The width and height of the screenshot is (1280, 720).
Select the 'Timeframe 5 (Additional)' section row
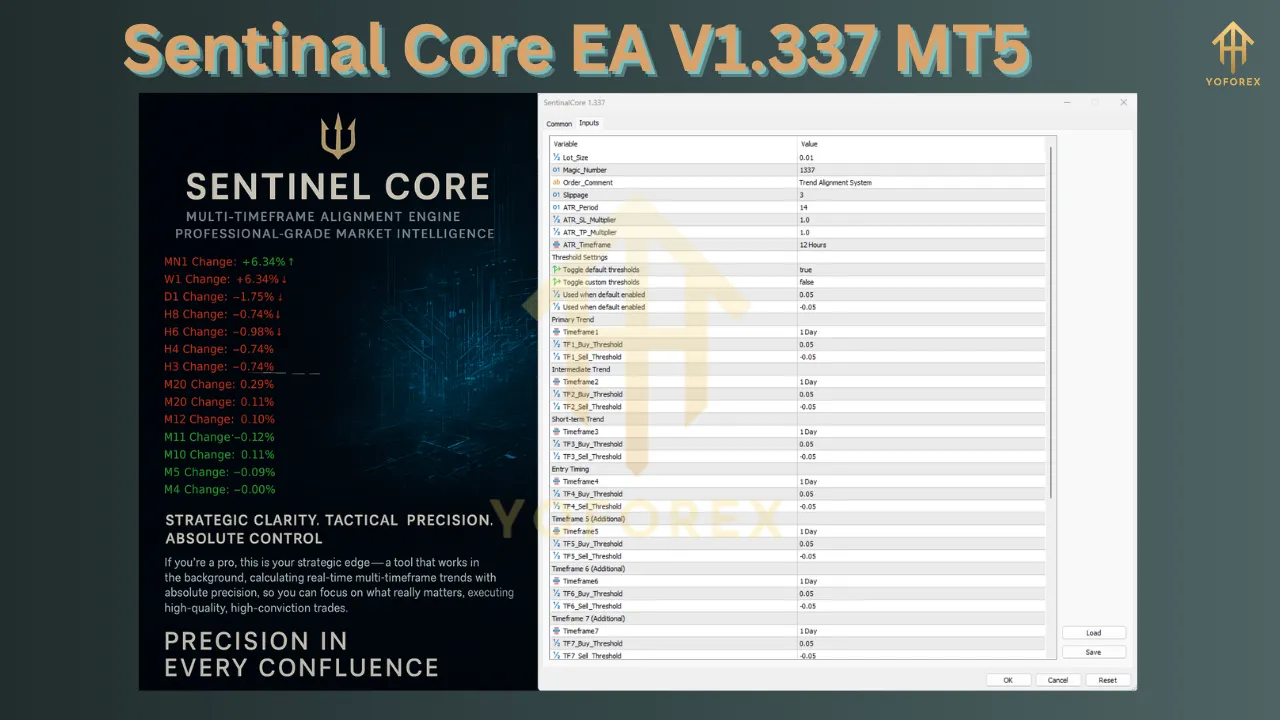(798, 519)
